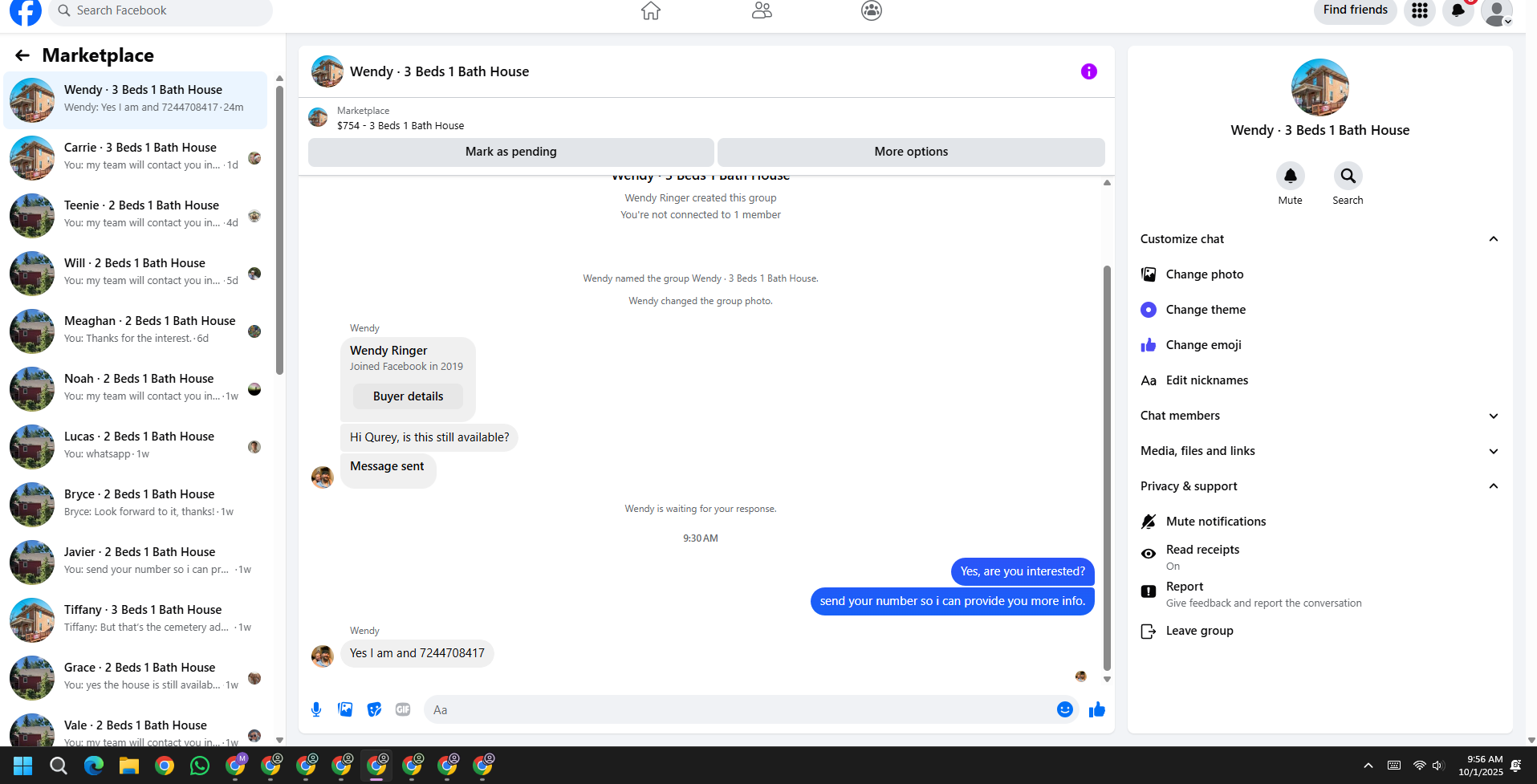1537x784 pixels.
Task: Open Lucas's 2 Beds 1 Bath House chat
Action: (135, 446)
